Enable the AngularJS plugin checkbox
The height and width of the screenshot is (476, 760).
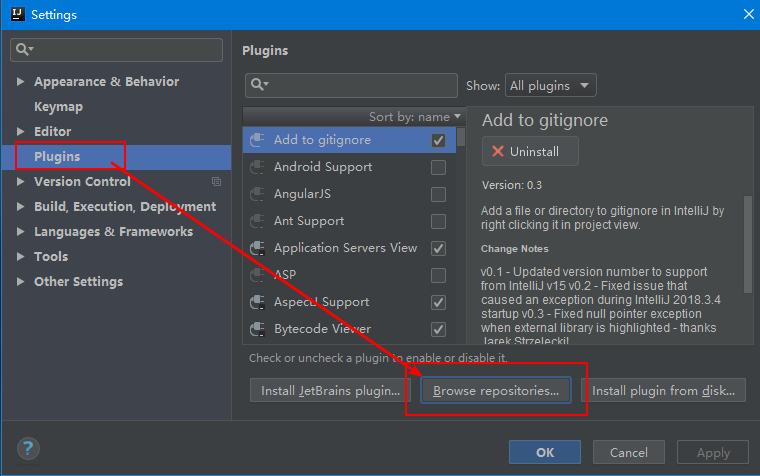point(438,194)
